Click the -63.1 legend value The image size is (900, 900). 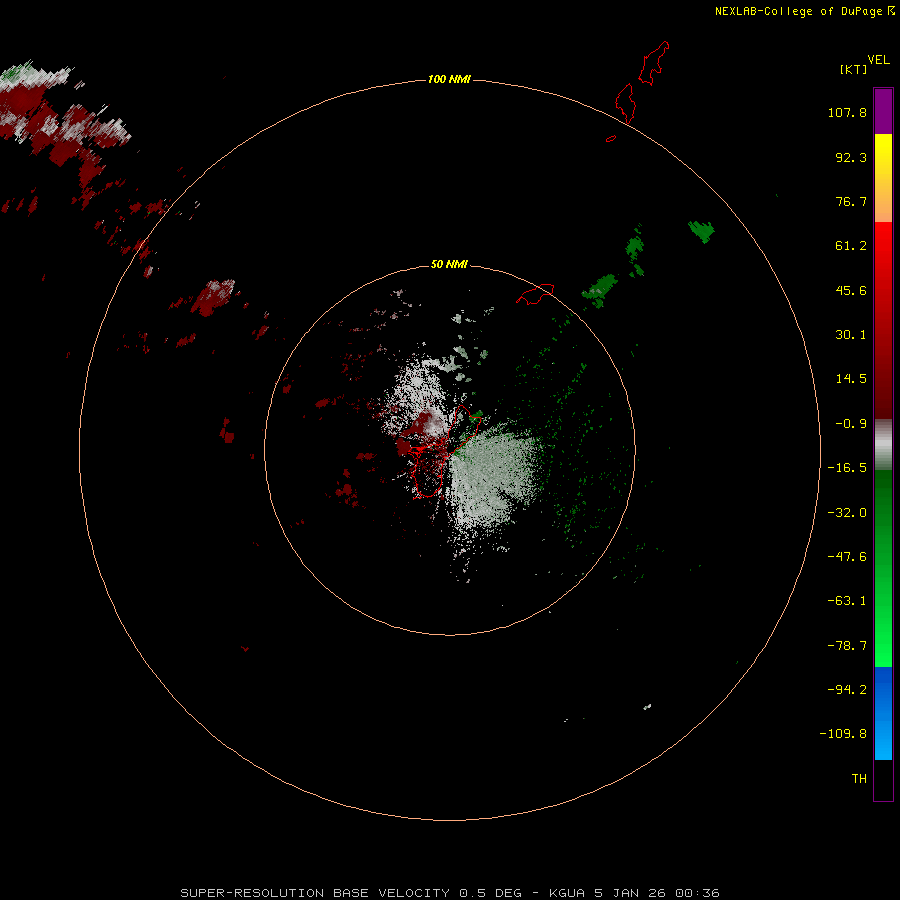(847, 601)
